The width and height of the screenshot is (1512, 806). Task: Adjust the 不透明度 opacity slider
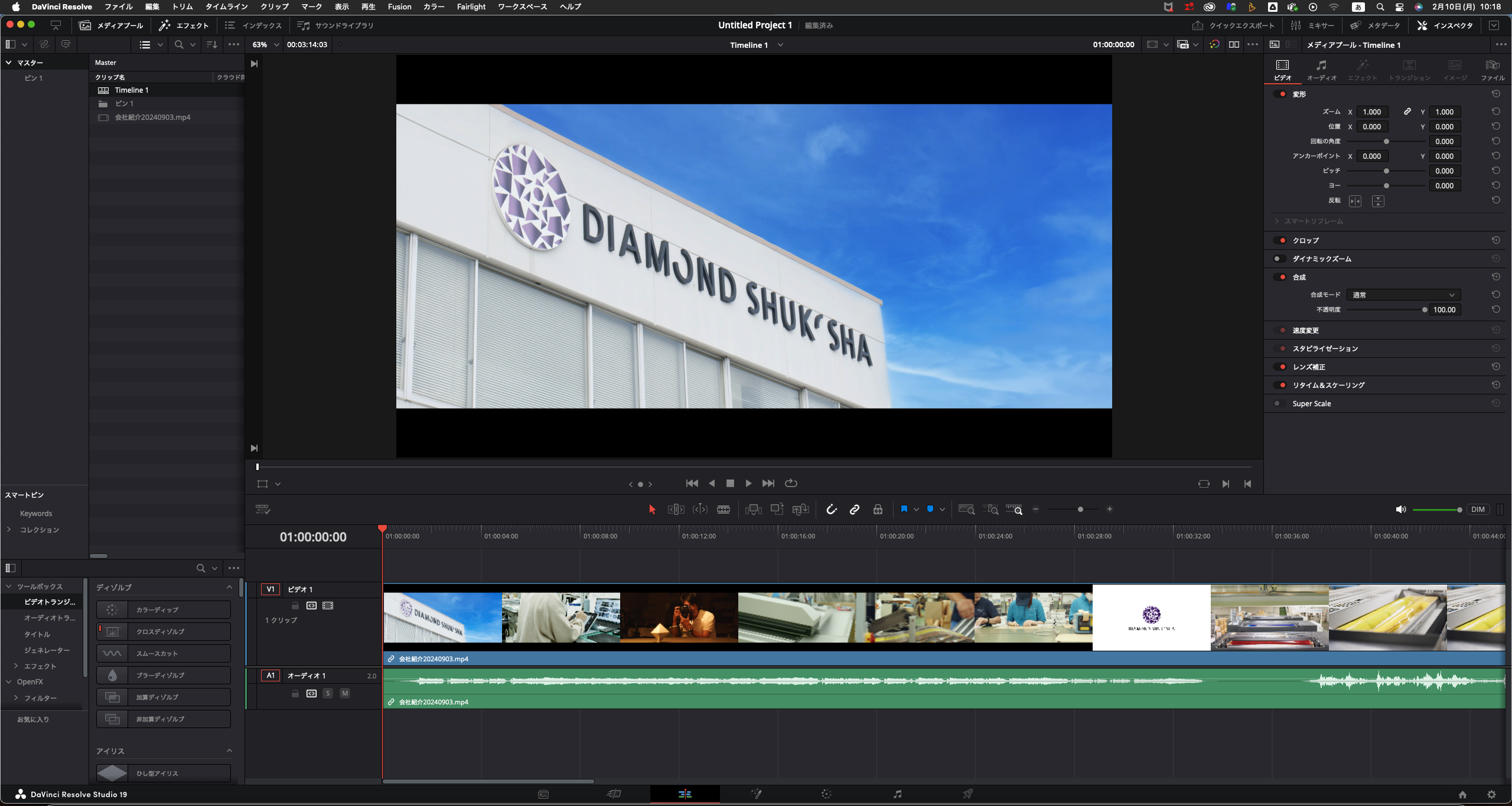pyautogui.click(x=1386, y=310)
